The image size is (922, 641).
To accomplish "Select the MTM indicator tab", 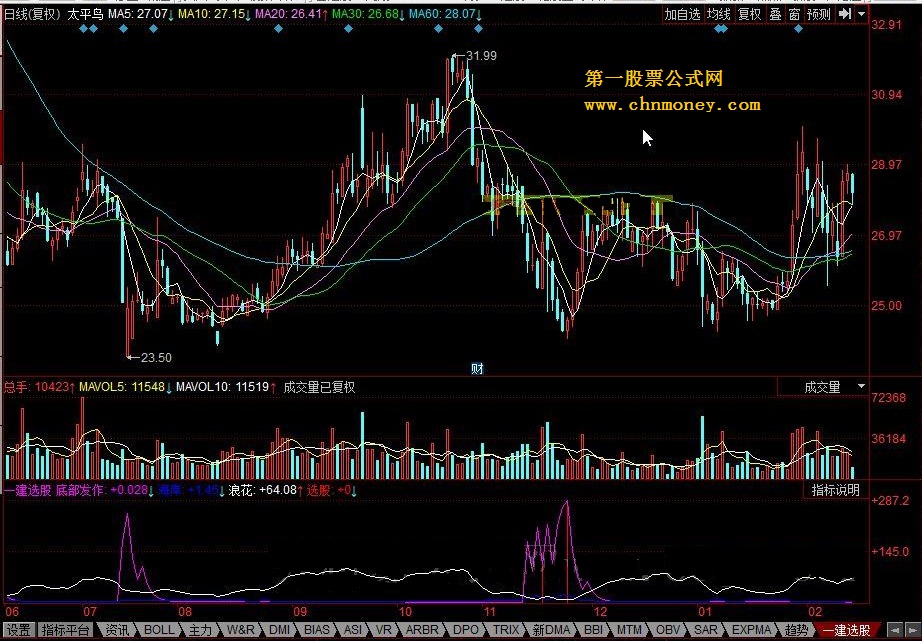I will click(629, 630).
